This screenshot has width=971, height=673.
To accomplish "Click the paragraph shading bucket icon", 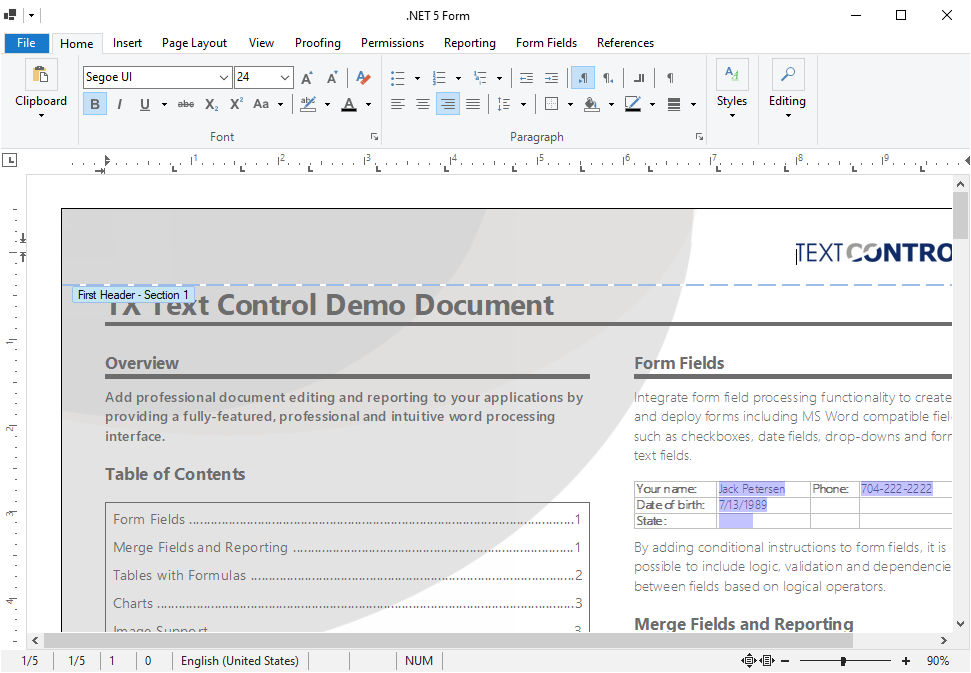I will (x=591, y=104).
